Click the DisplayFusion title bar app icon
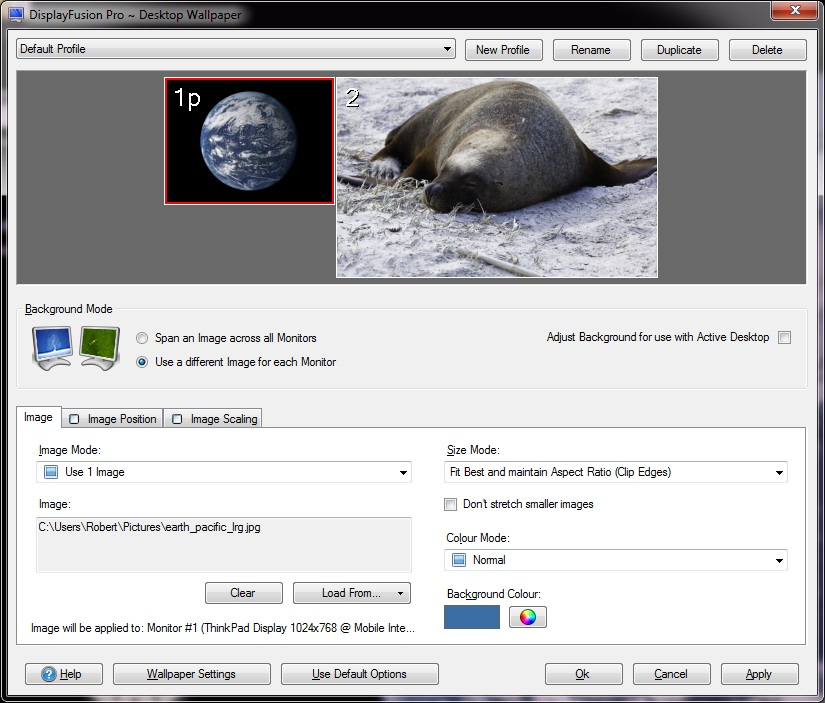Viewport: 825px width, 703px height. pyautogui.click(x=17, y=15)
